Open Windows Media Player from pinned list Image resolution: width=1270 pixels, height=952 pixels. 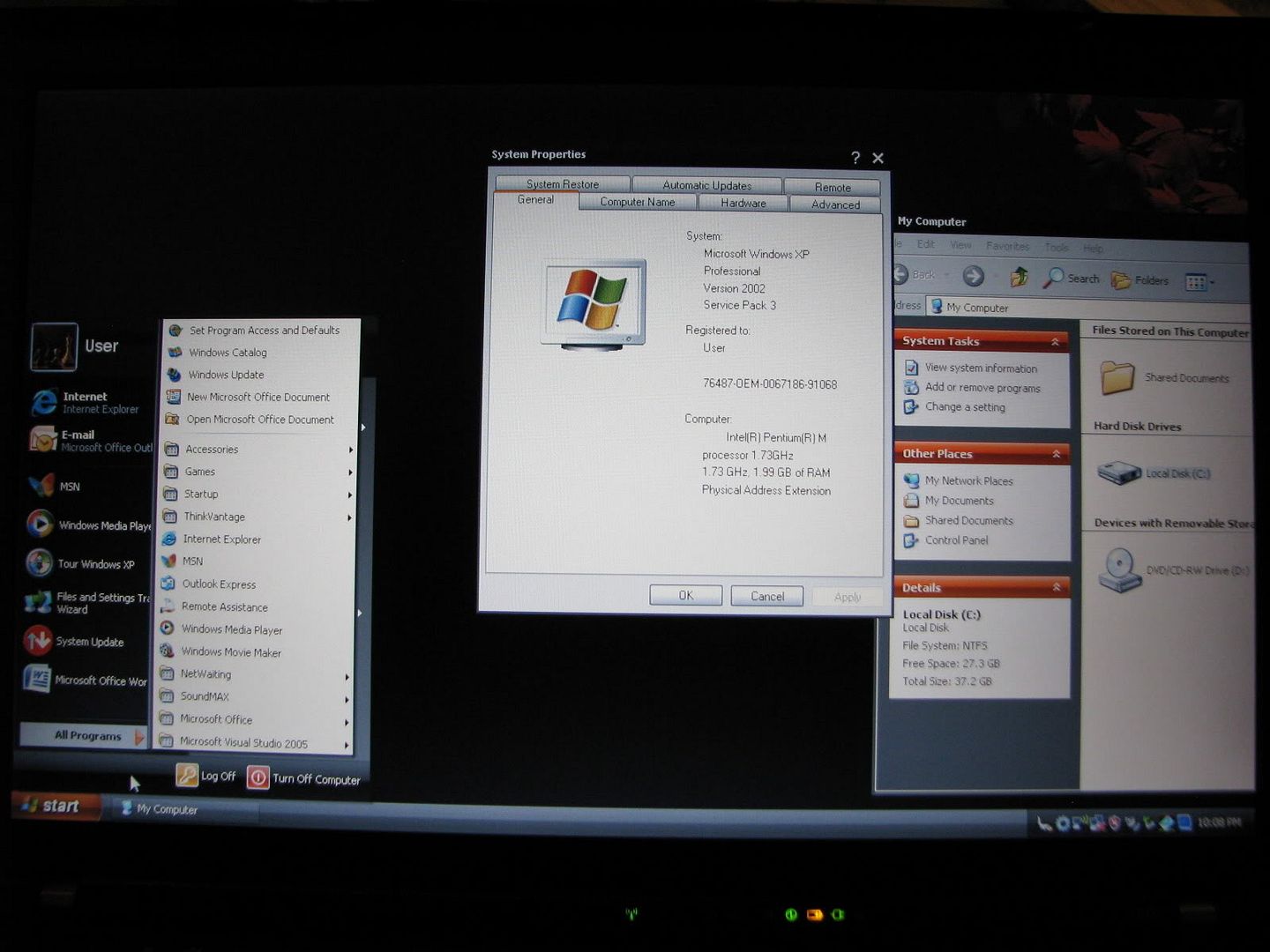[40, 524]
